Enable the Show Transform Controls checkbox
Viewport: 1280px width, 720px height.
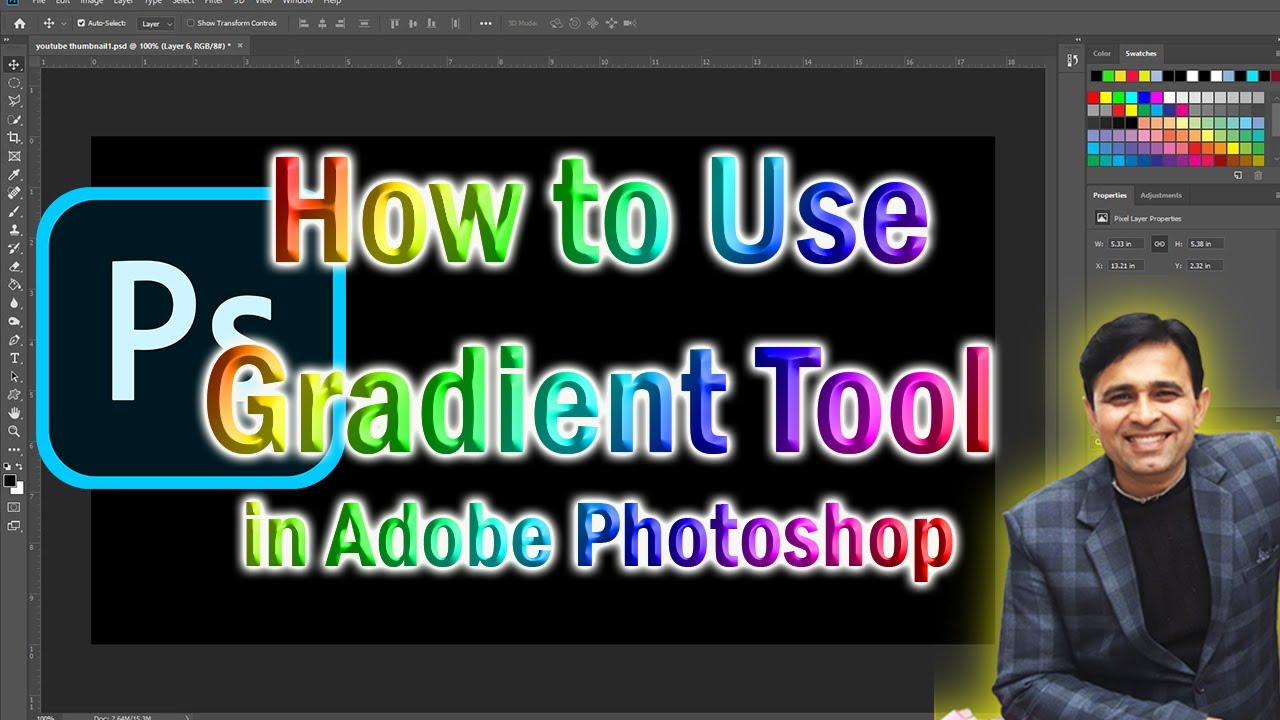(x=191, y=23)
